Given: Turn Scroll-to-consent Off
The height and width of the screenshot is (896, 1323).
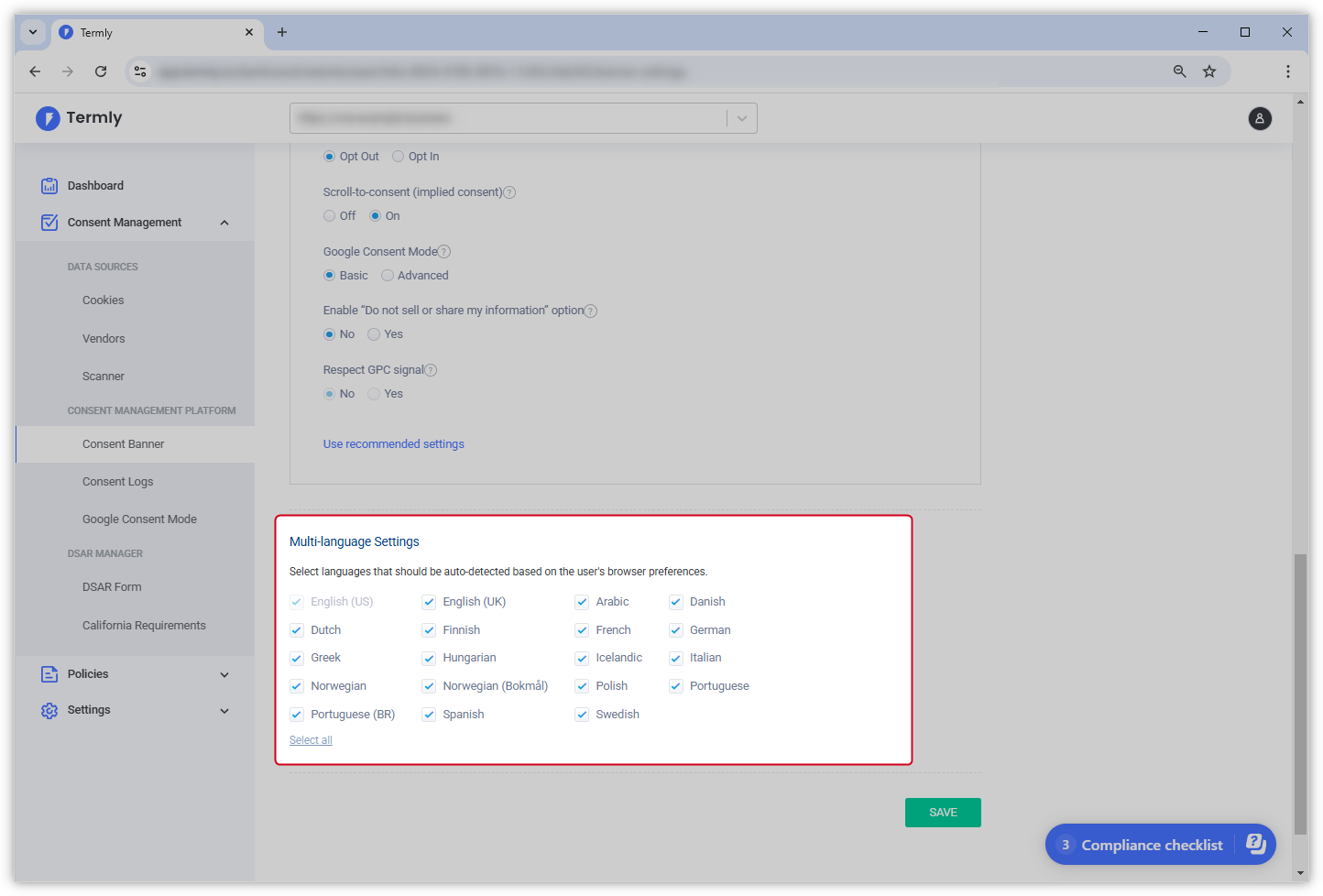Looking at the screenshot, I should [327, 215].
